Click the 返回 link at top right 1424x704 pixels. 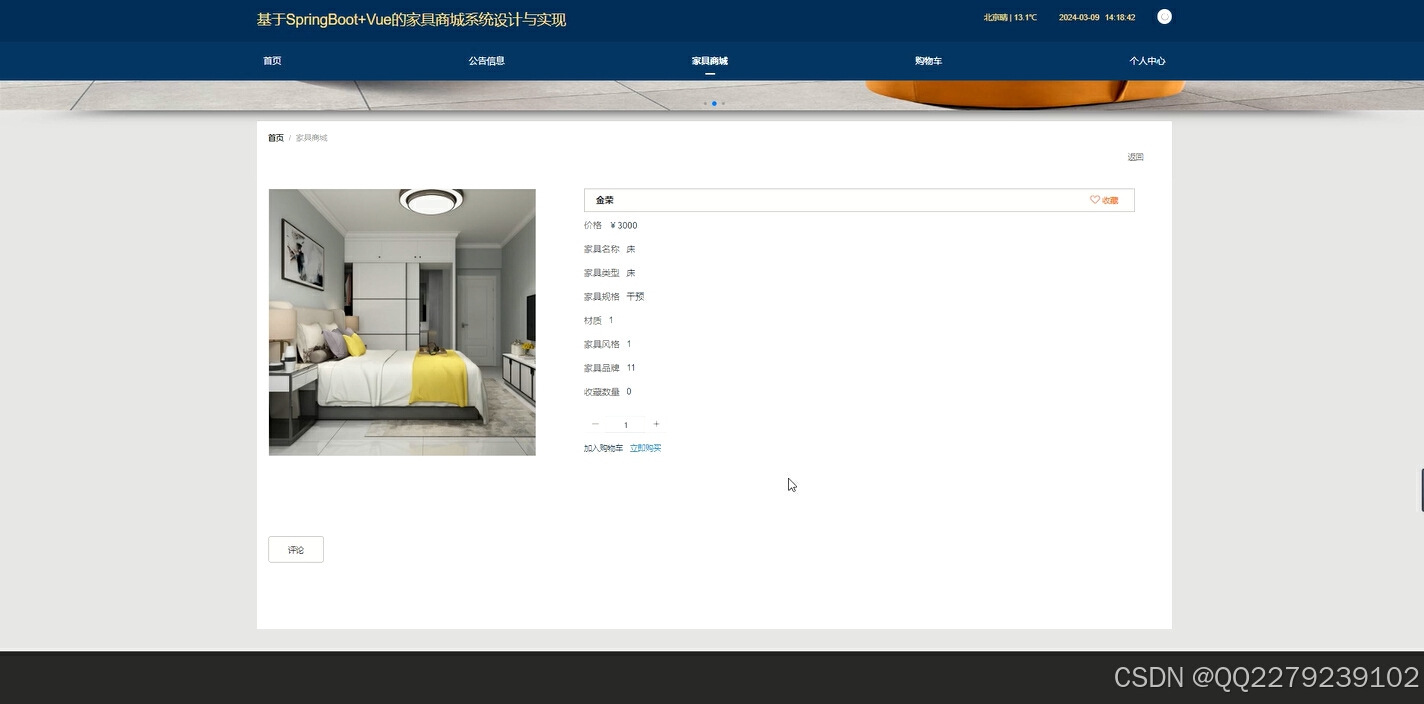coord(1135,157)
